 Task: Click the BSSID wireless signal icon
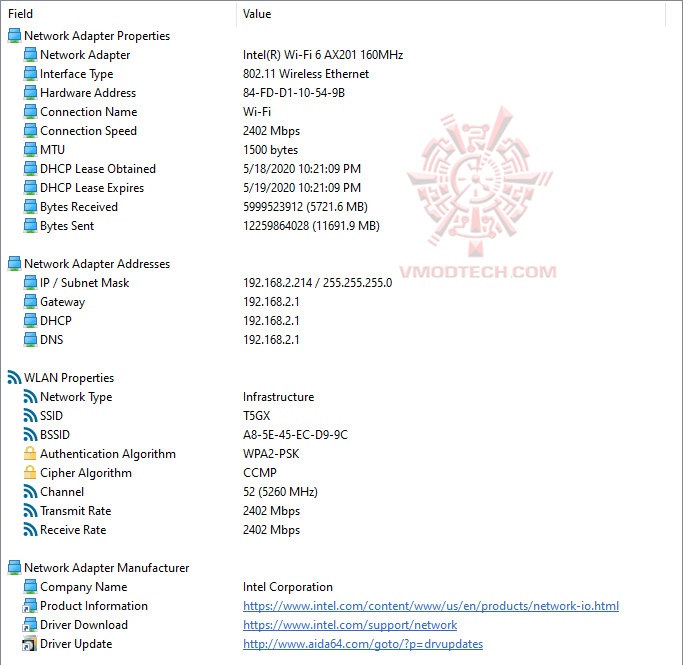(30, 435)
